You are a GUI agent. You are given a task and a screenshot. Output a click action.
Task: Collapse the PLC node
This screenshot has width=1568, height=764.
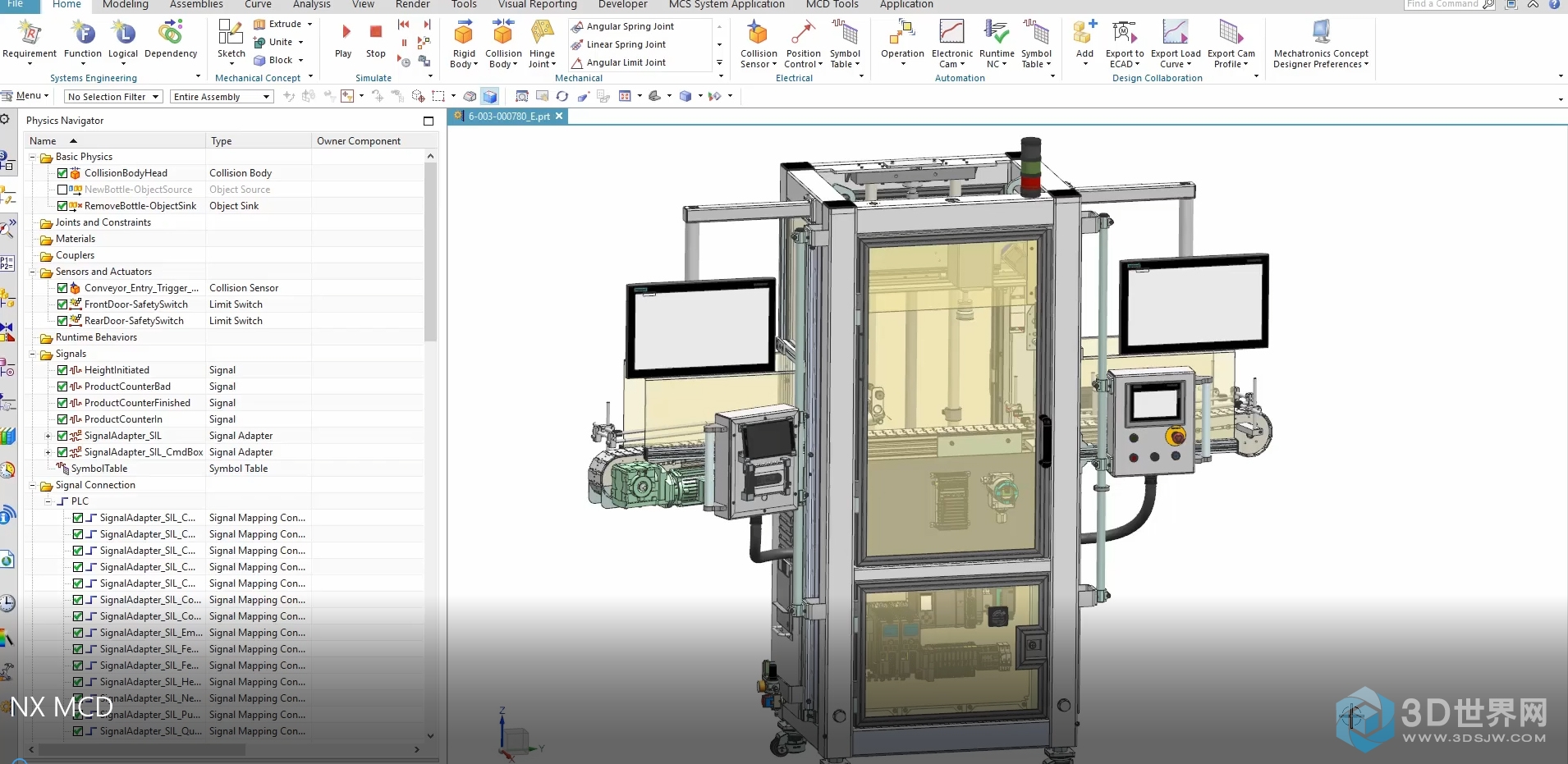click(x=48, y=501)
